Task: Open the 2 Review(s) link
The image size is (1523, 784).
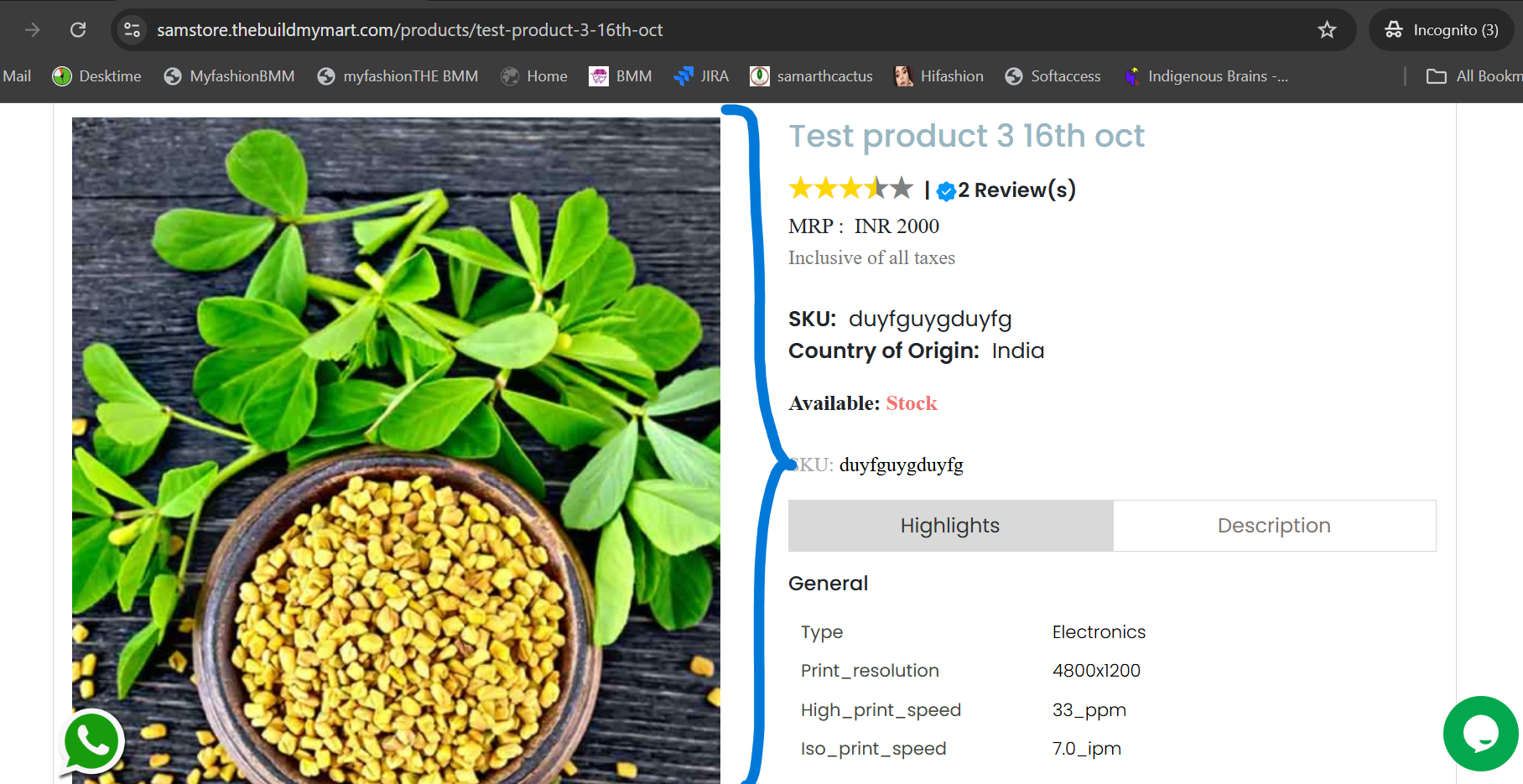Action: pos(1016,190)
